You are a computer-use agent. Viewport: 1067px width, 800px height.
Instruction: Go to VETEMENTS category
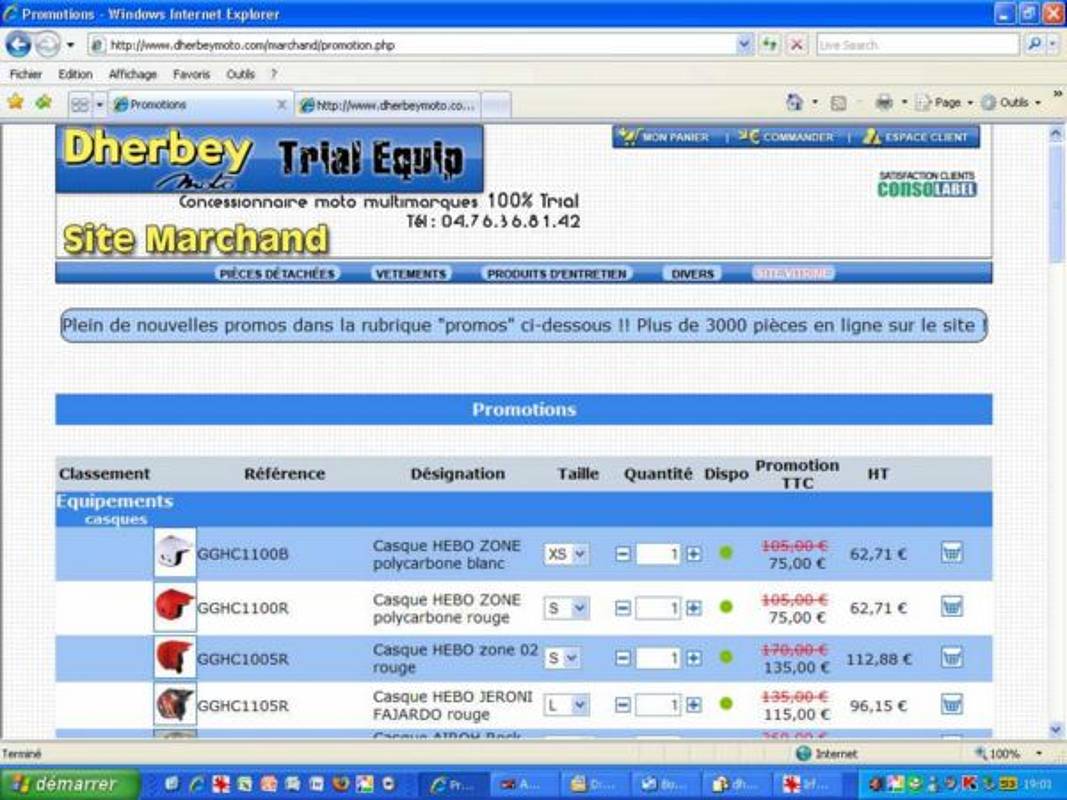(410, 273)
